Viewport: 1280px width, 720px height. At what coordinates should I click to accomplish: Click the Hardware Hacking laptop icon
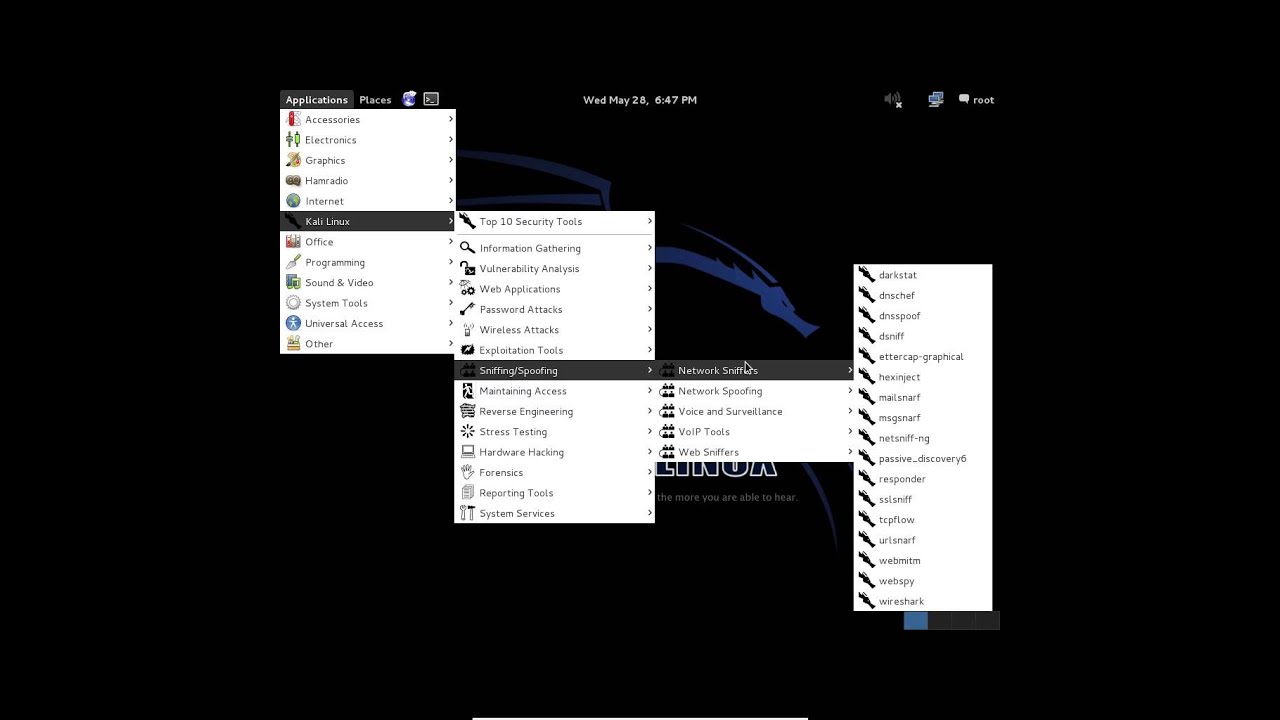click(467, 452)
